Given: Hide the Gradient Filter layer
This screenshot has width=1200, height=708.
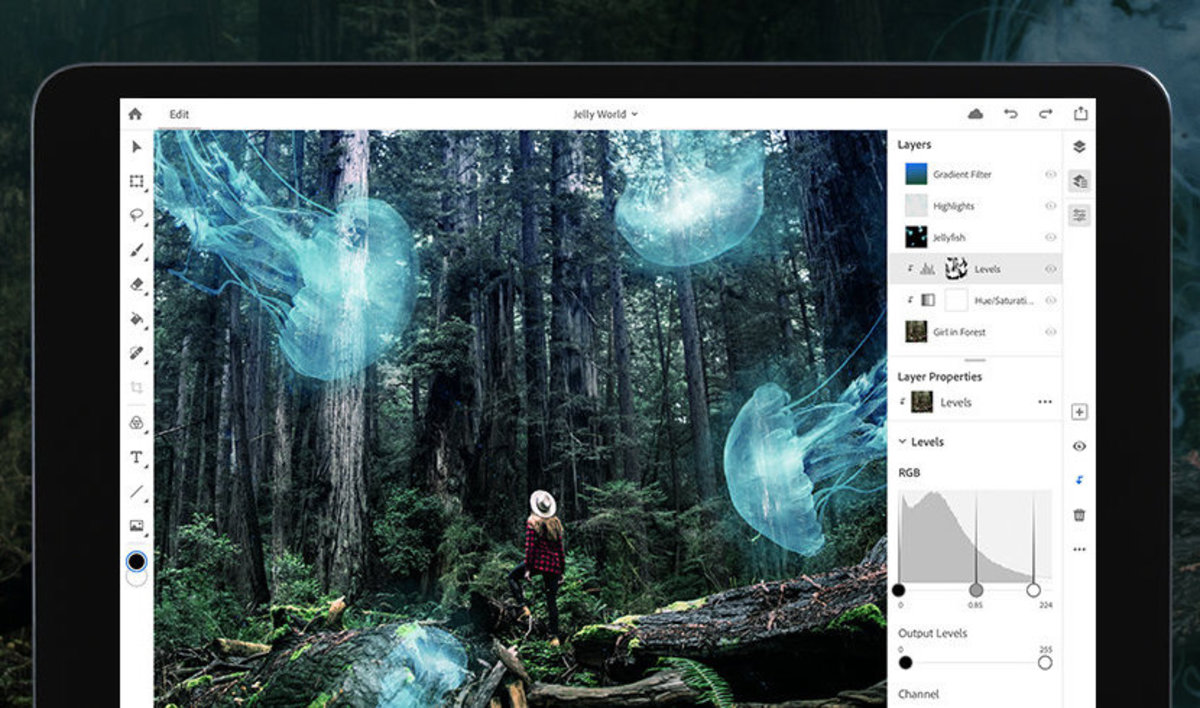Looking at the screenshot, I should (1051, 174).
